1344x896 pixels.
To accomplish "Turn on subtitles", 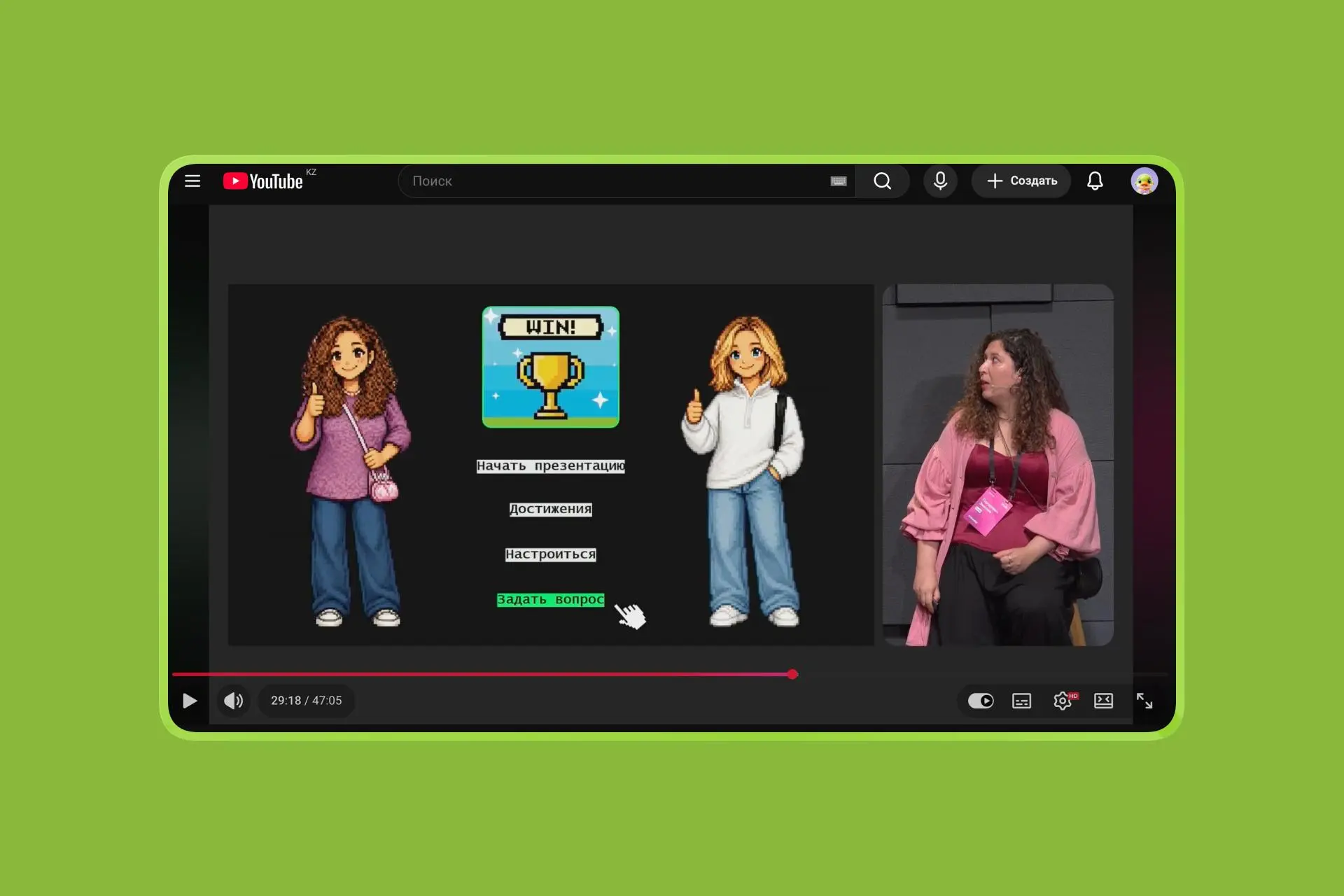I will 1021,701.
